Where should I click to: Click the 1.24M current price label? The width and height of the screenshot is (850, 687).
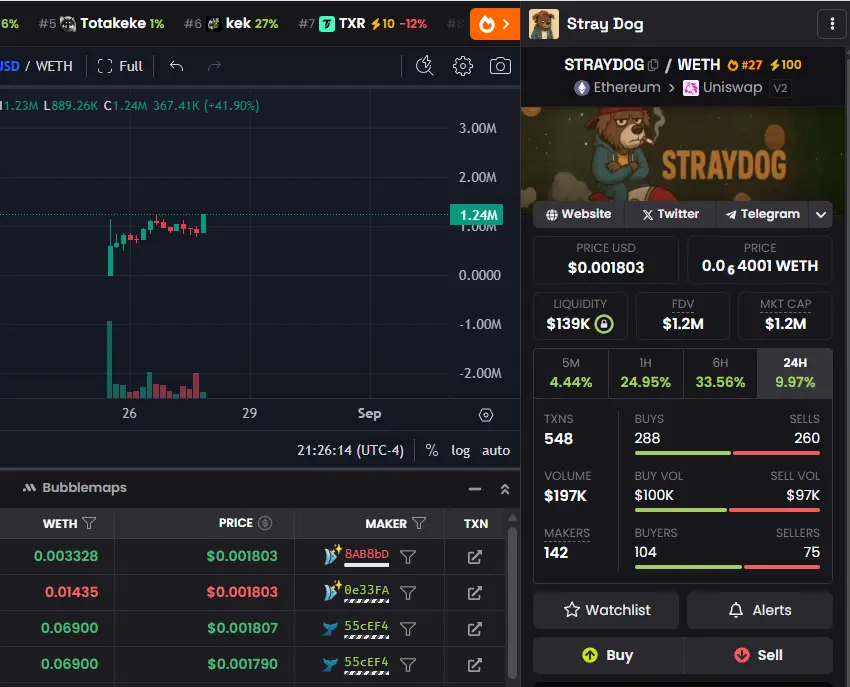(476, 215)
